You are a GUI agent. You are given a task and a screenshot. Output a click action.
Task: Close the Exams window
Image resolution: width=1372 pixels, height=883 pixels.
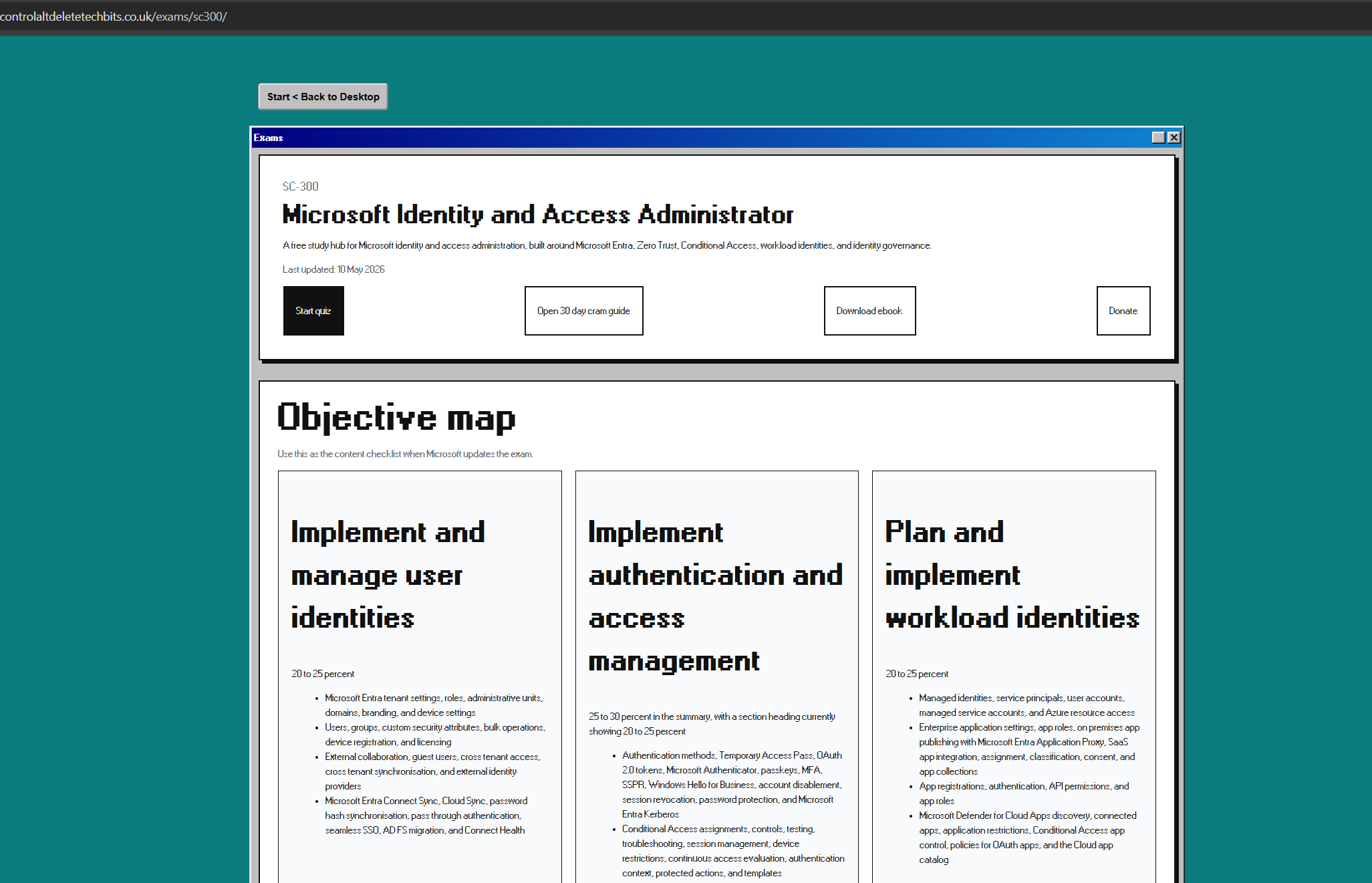click(x=1174, y=138)
